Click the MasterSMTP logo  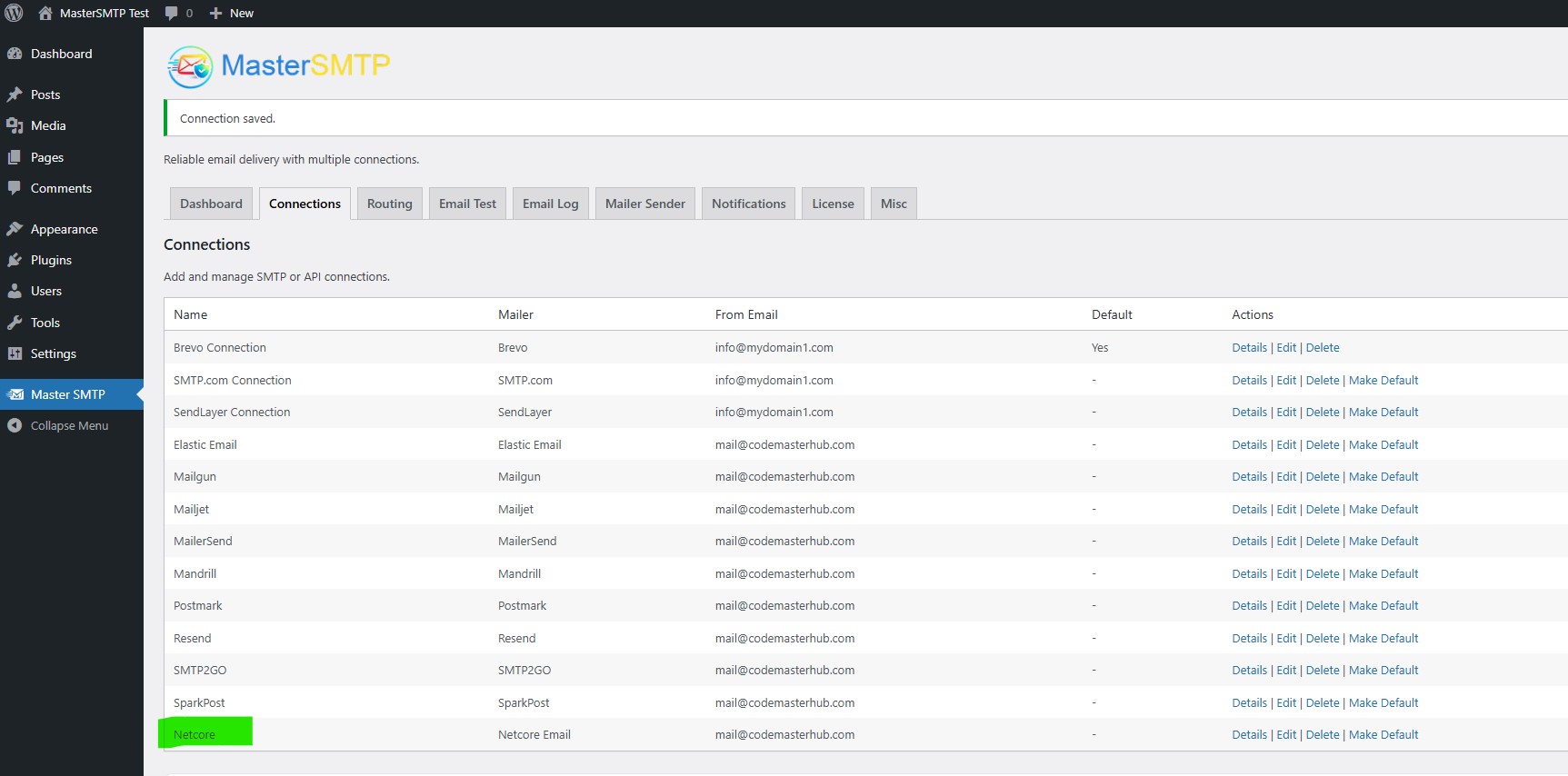click(279, 66)
